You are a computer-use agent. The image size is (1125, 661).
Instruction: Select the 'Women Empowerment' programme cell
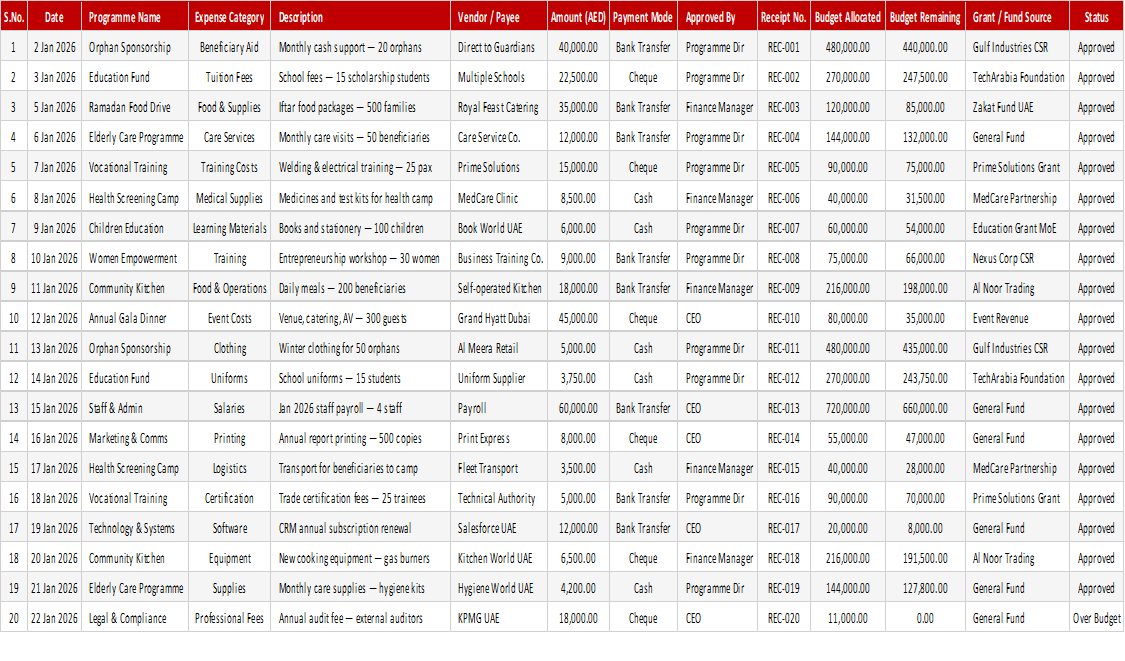pos(134,258)
